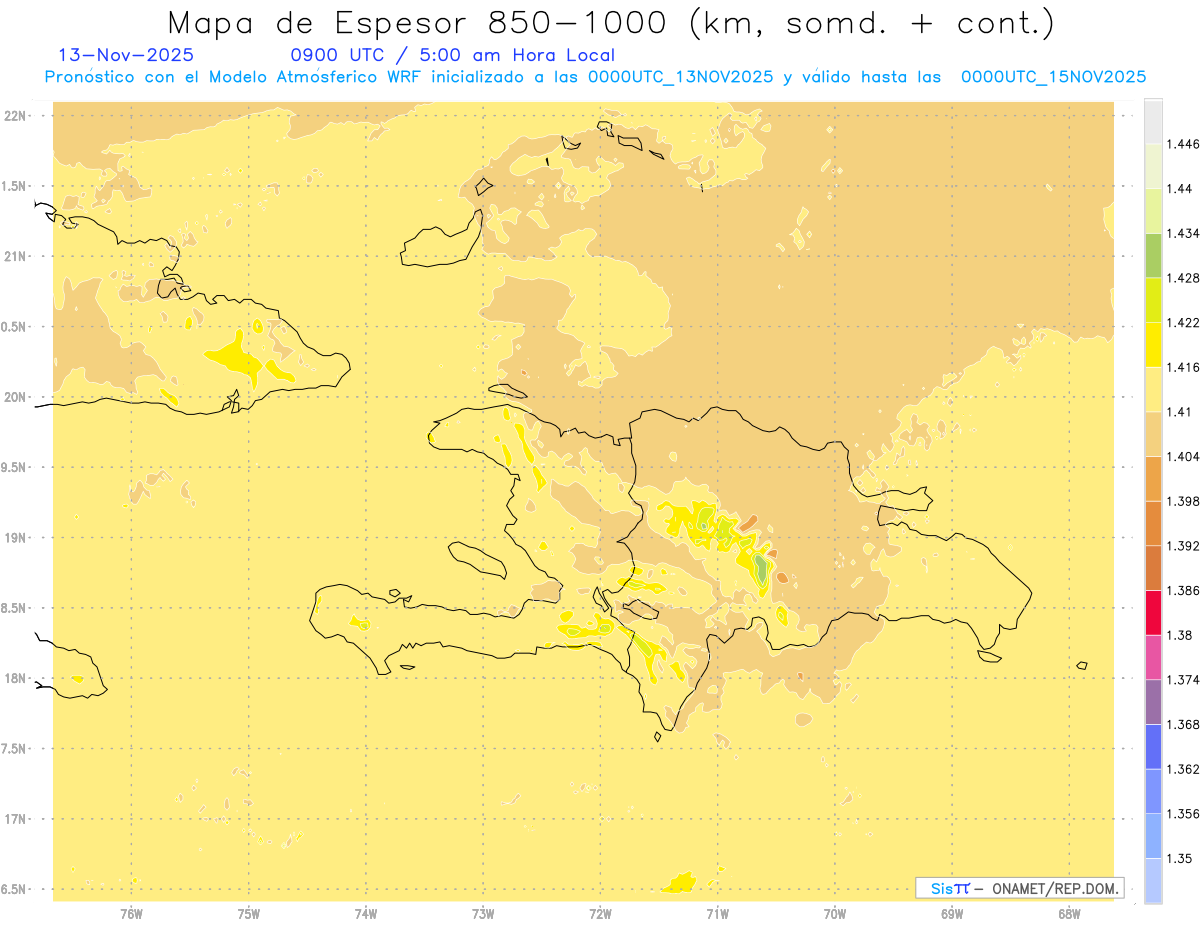Select the bright yellow segment below 1.422
Image resolution: width=1200 pixels, height=927 pixels.
1153,344
